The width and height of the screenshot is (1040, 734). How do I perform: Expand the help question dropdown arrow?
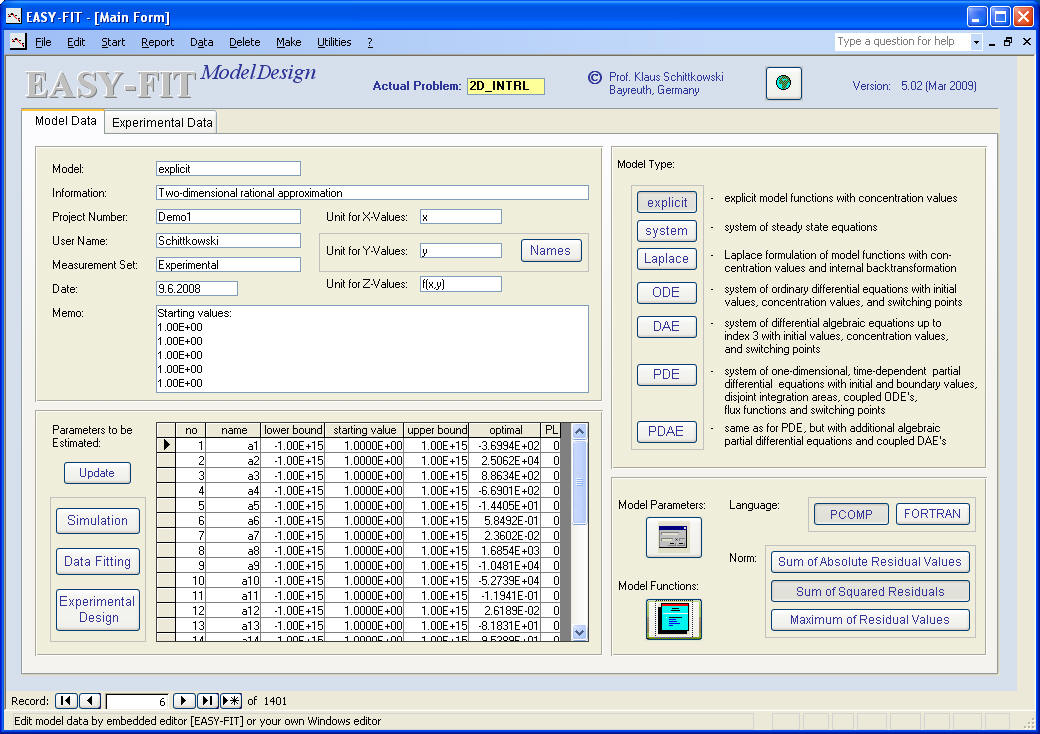pos(976,42)
